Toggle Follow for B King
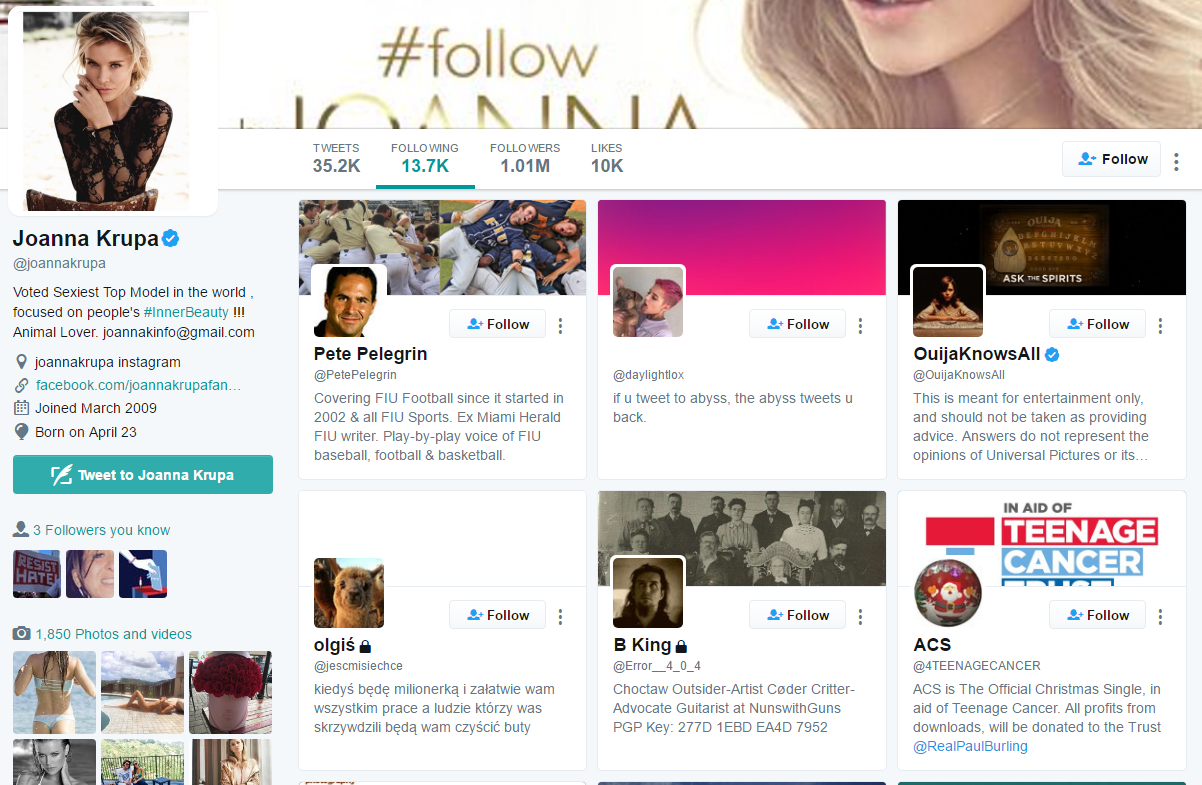 tap(797, 615)
